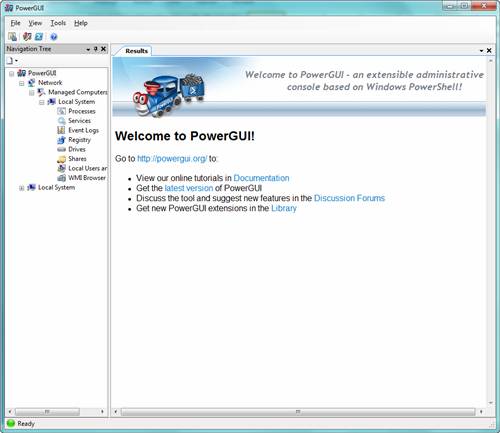Click the WMI Browser node icon
500x433 pixels.
click(61, 178)
